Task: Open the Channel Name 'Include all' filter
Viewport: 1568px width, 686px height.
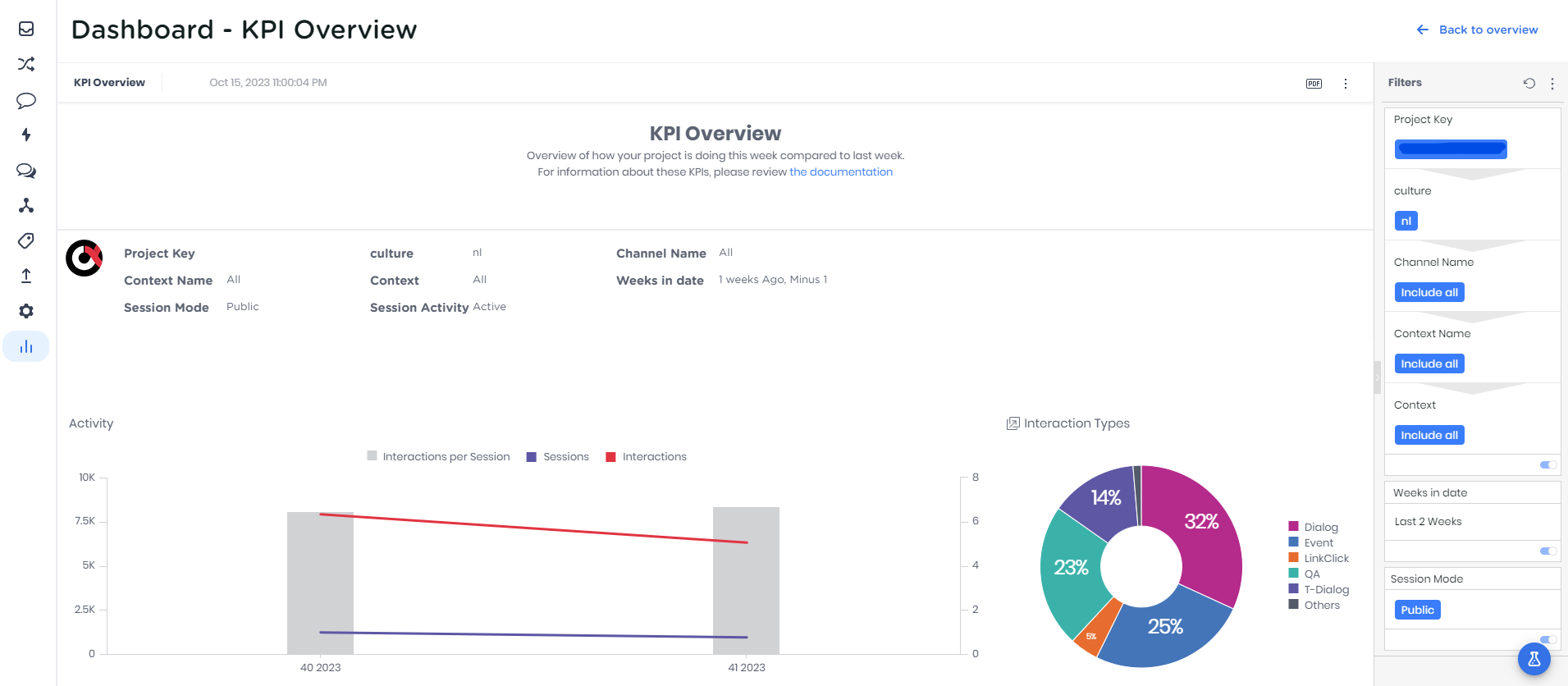Action: point(1429,293)
